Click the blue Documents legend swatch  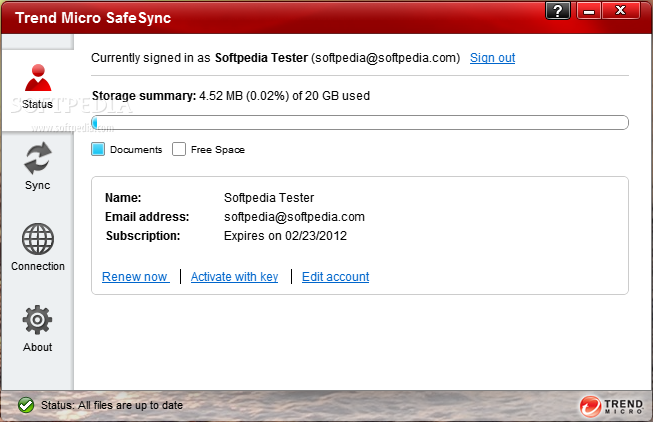click(98, 149)
